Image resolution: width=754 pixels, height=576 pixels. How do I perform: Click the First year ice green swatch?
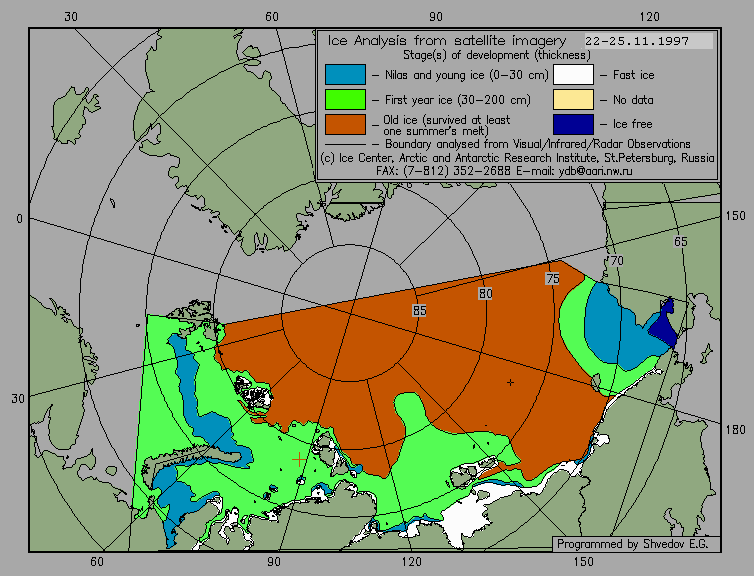tap(345, 100)
